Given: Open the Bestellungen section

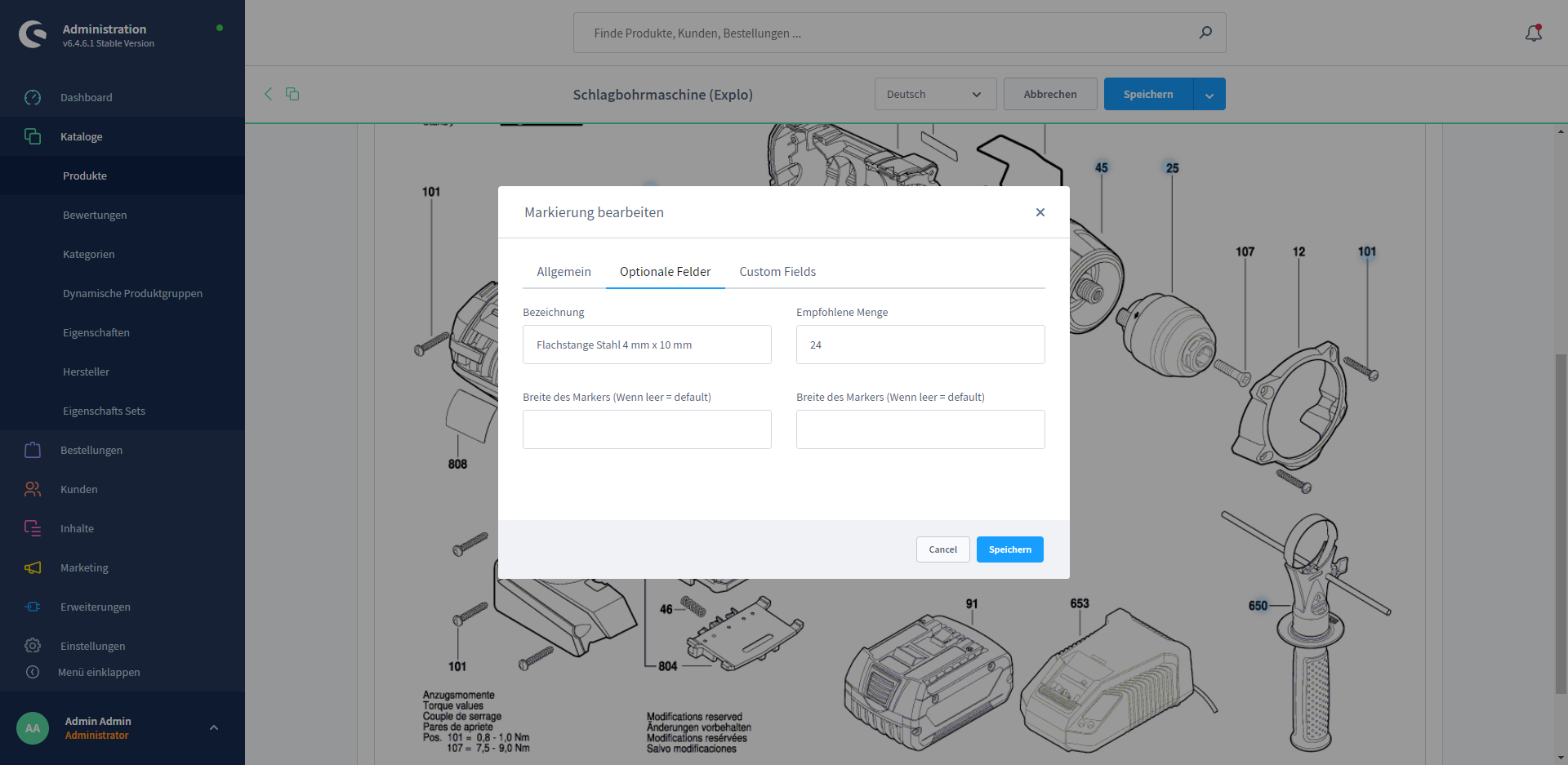Looking at the screenshot, I should [91, 450].
